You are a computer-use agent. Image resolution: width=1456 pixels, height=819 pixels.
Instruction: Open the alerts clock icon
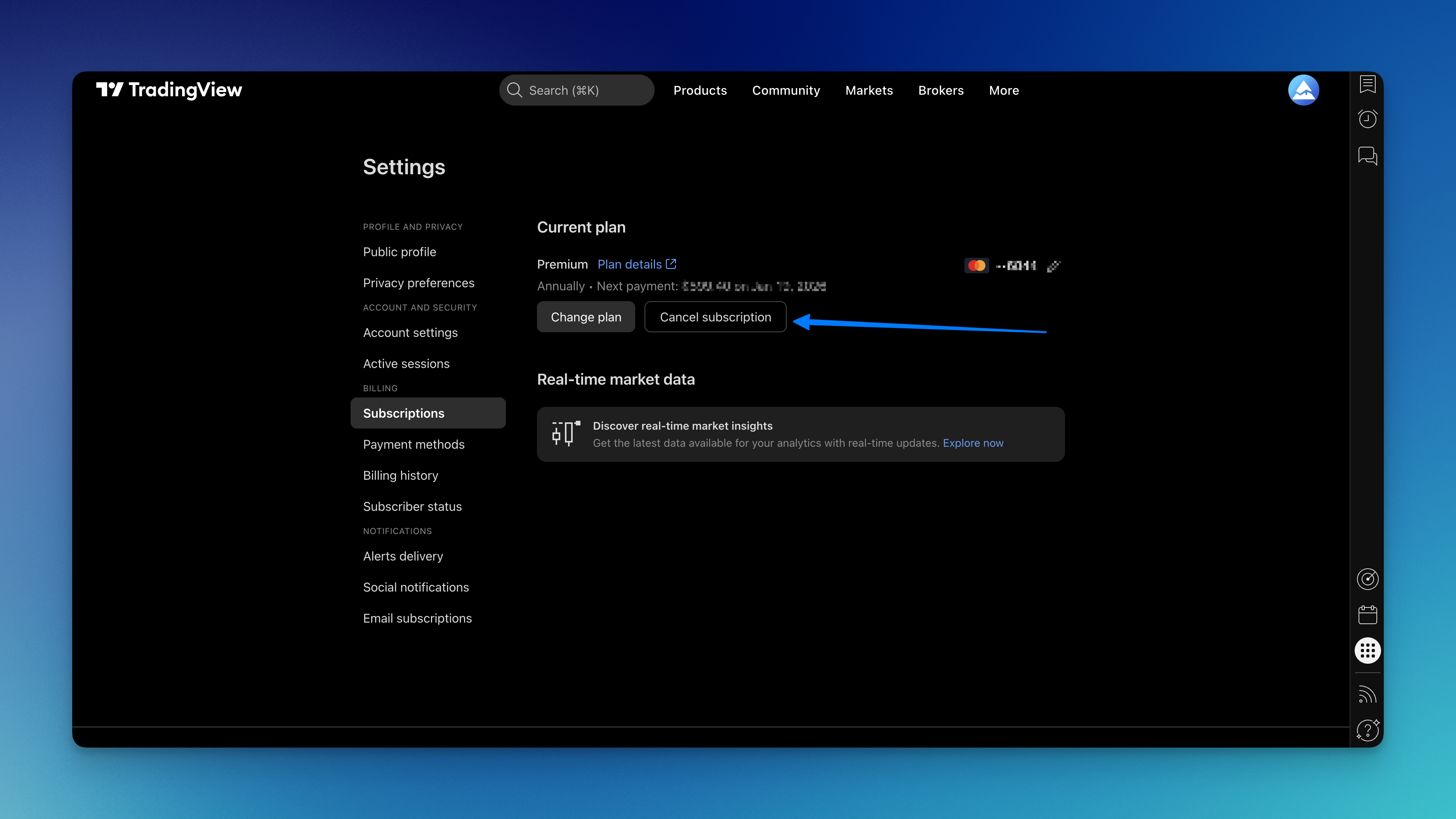click(x=1367, y=119)
